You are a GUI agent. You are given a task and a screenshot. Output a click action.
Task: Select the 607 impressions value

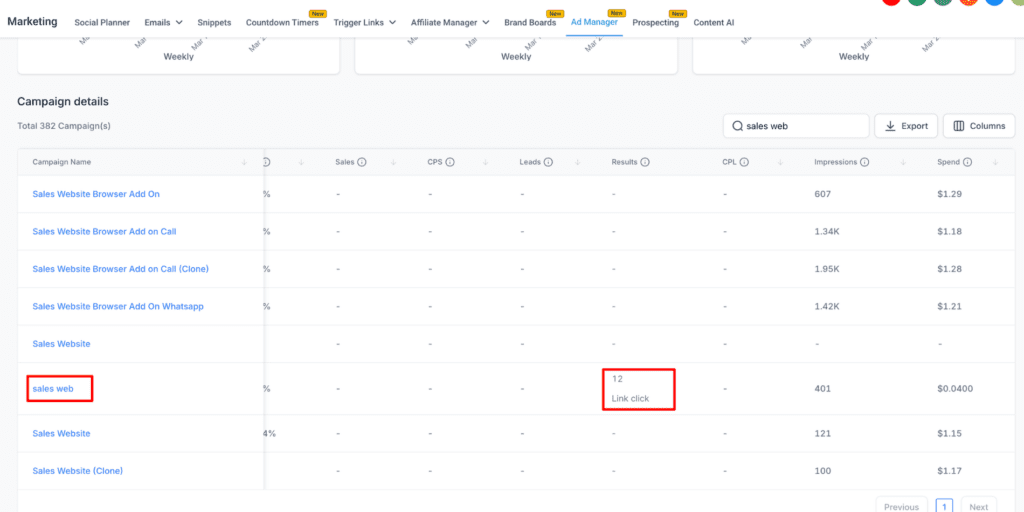(x=822, y=194)
